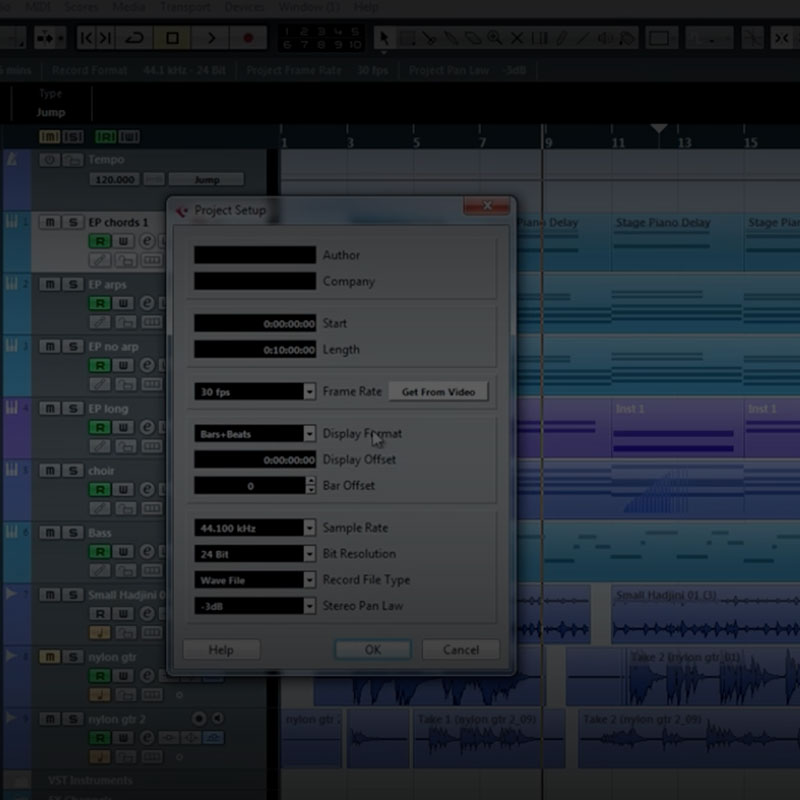Select the Time Warp tool
This screenshot has width=800, height=800.
point(539,38)
